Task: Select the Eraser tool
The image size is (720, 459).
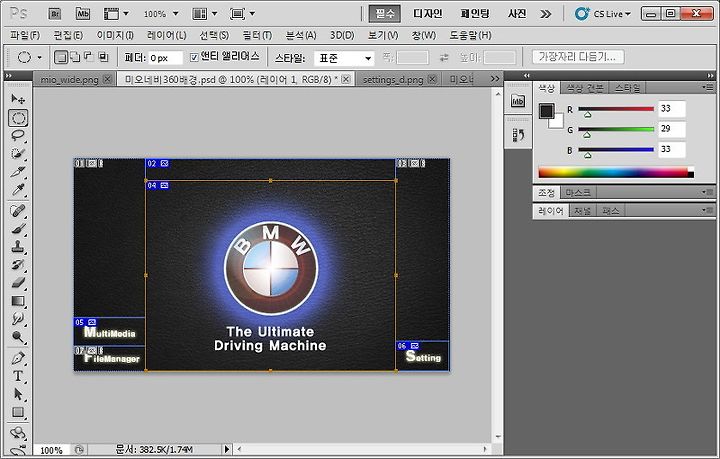Action: [18, 283]
